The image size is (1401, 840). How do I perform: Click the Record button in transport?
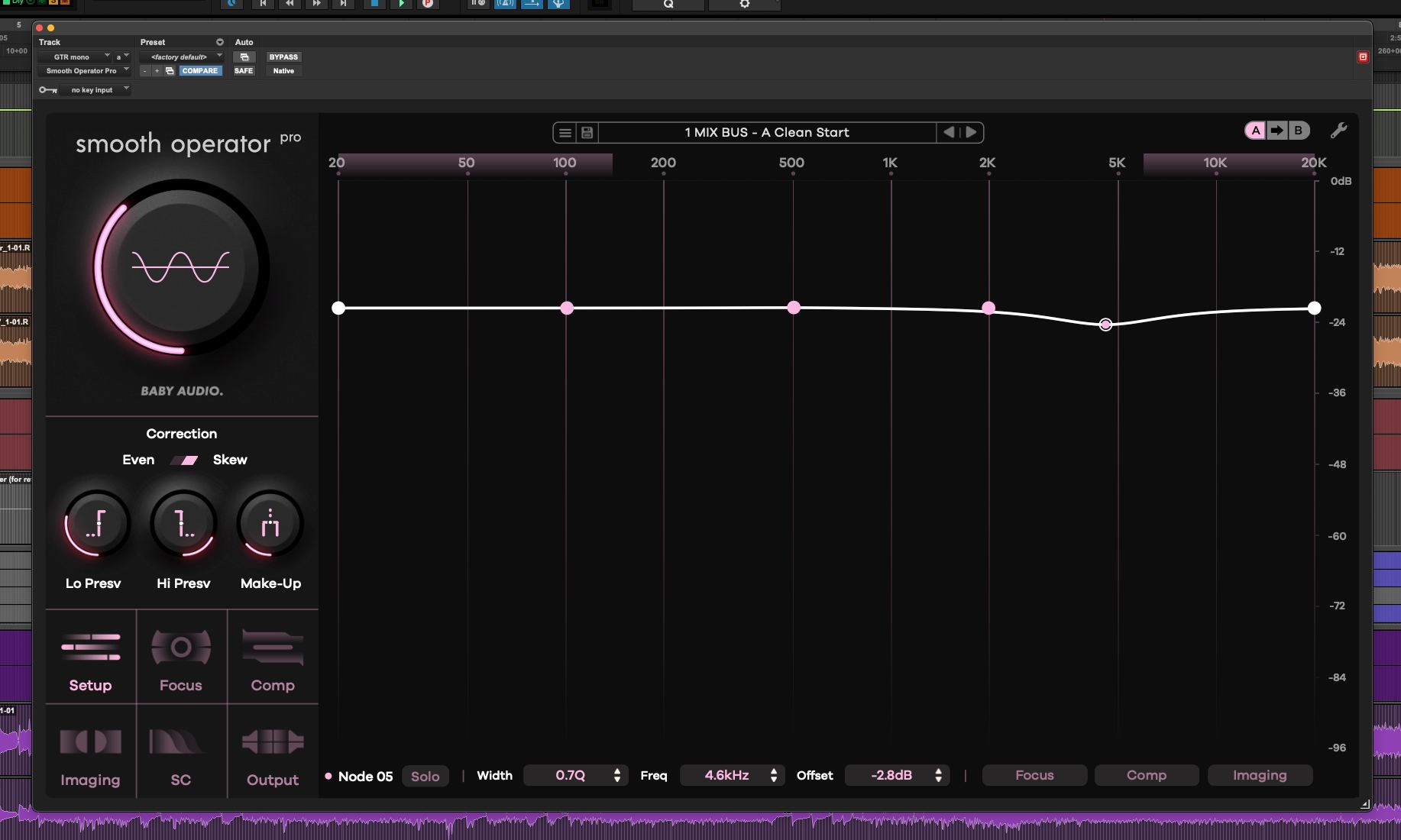(428, 4)
